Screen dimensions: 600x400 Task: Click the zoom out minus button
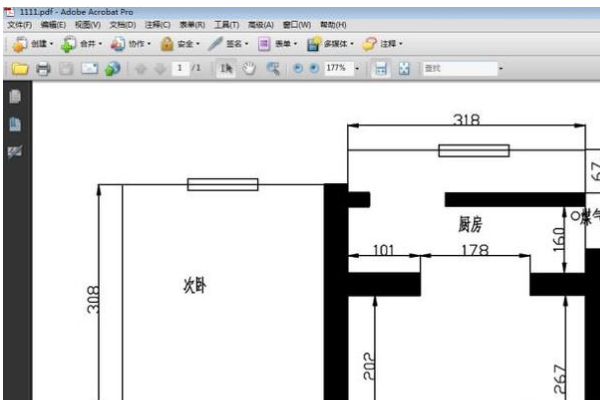point(297,69)
